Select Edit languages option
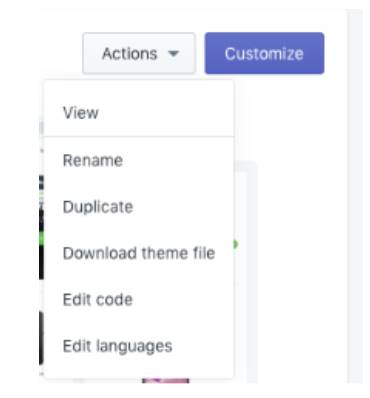370x398 pixels. point(139,346)
